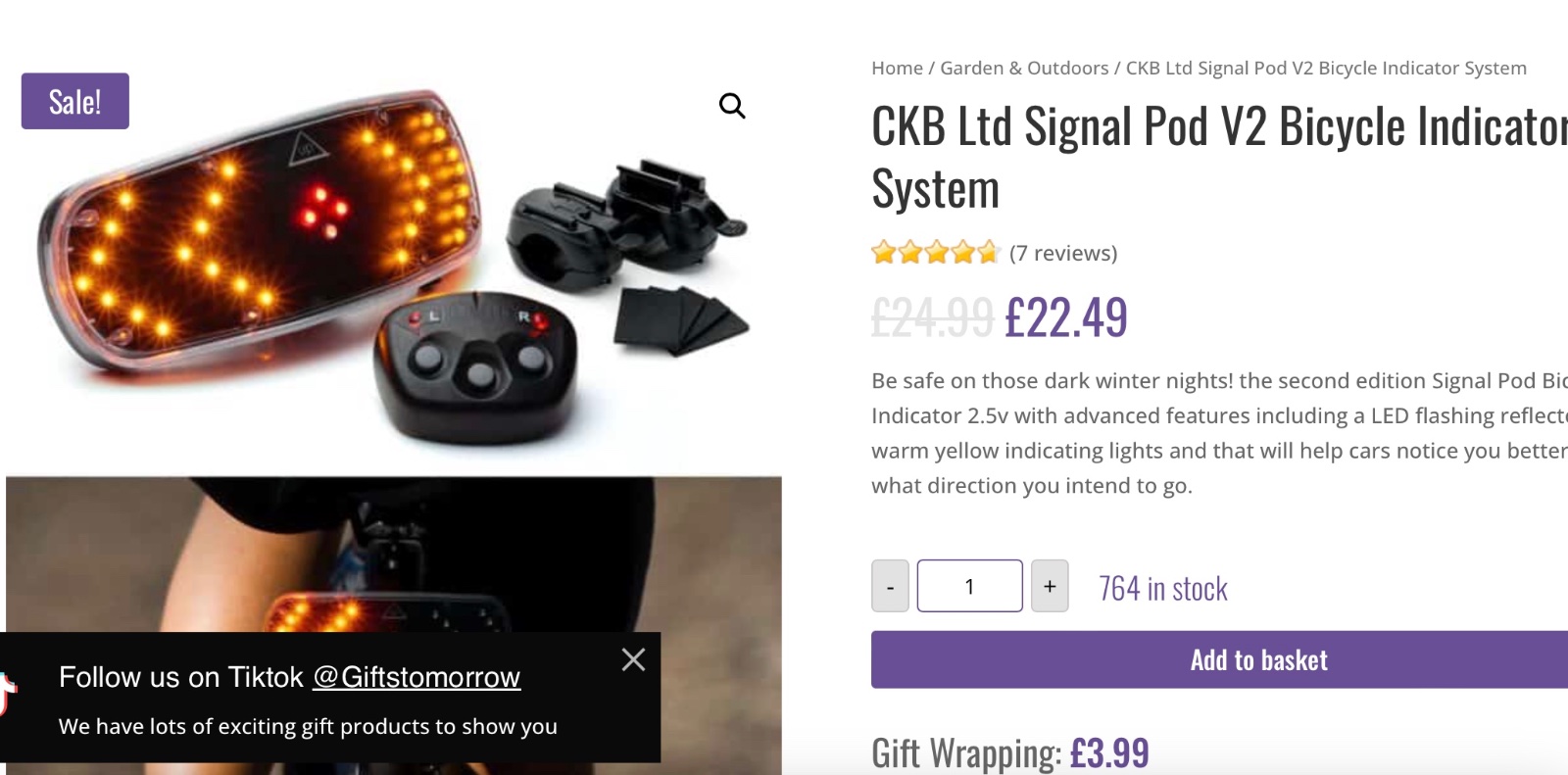Click the five-star rating icons
The height and width of the screenshot is (775, 1568).
click(x=934, y=253)
